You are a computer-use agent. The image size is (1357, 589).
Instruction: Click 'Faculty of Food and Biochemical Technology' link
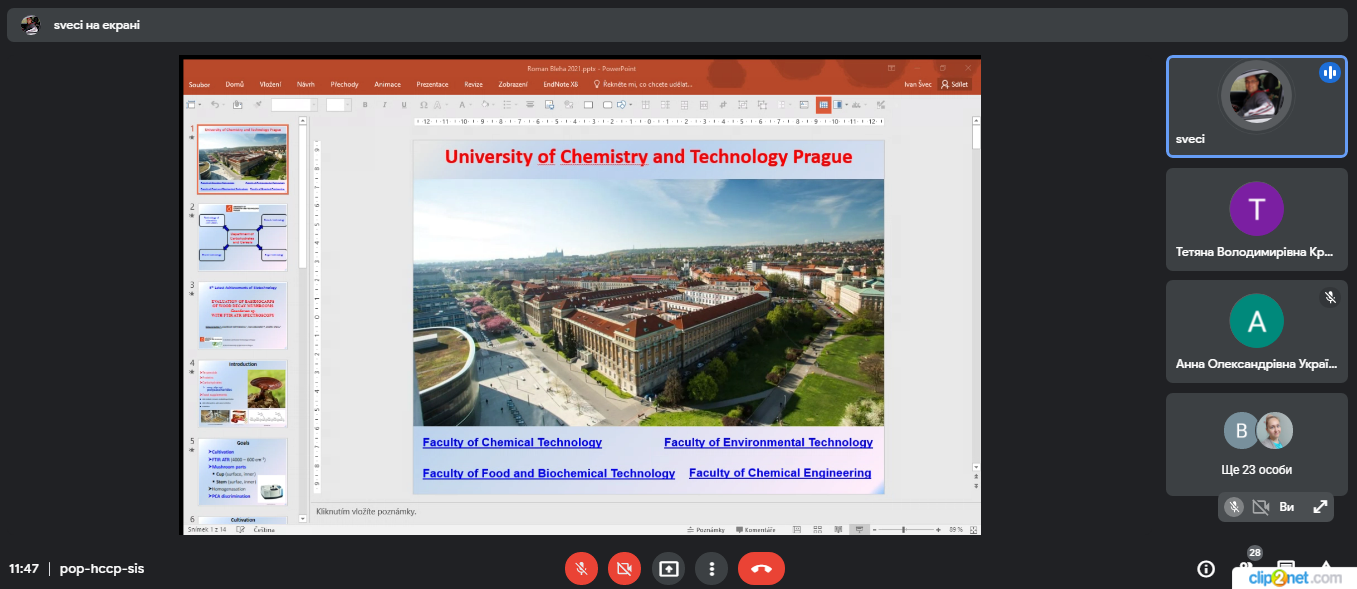549,473
